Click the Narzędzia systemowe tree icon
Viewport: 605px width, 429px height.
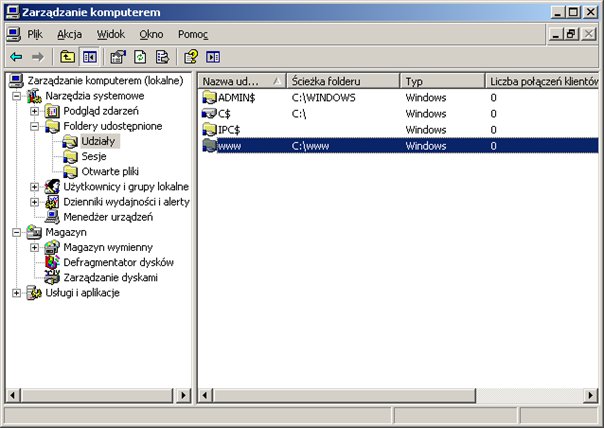pyautogui.click(x=34, y=96)
